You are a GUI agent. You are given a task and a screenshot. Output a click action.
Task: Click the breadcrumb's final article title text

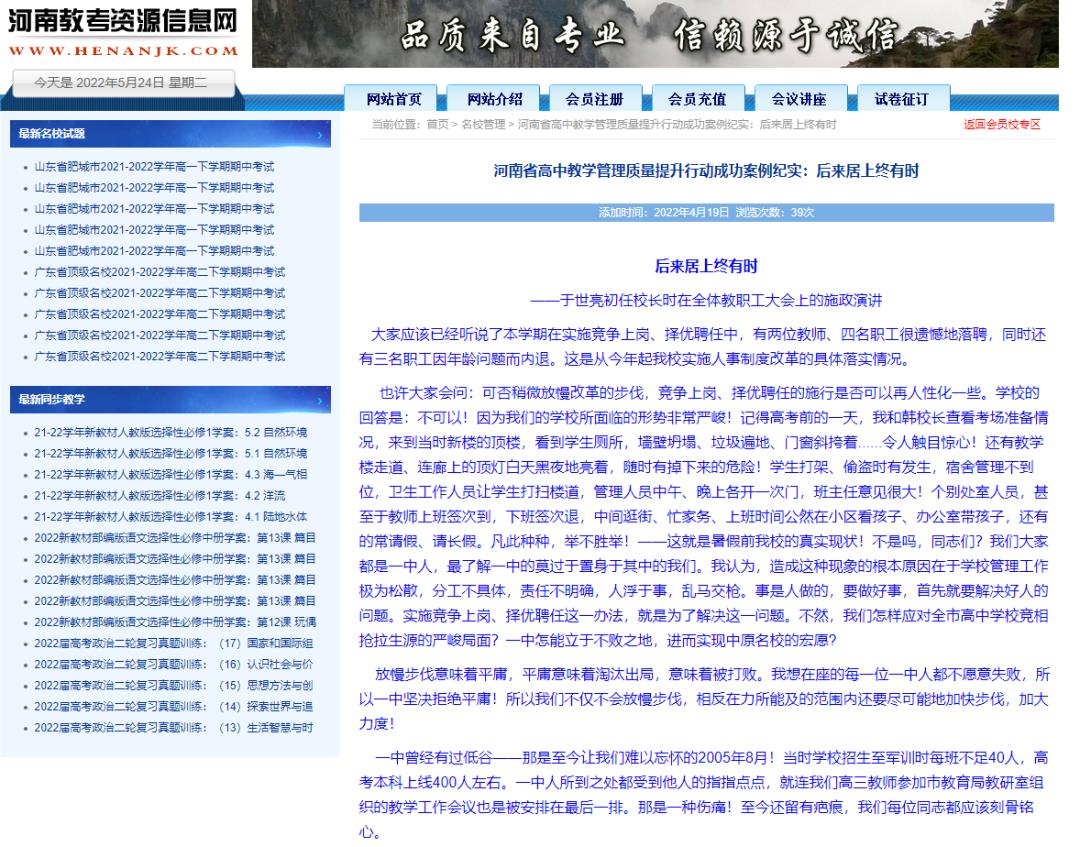(676, 125)
